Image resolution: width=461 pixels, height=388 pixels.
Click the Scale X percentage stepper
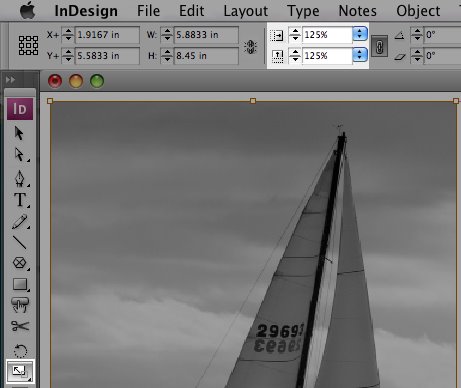tap(295, 35)
